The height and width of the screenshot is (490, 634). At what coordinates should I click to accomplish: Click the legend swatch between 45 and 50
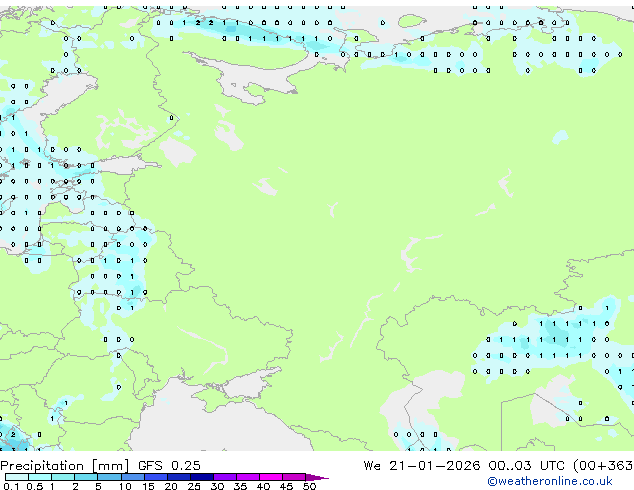click(294, 477)
